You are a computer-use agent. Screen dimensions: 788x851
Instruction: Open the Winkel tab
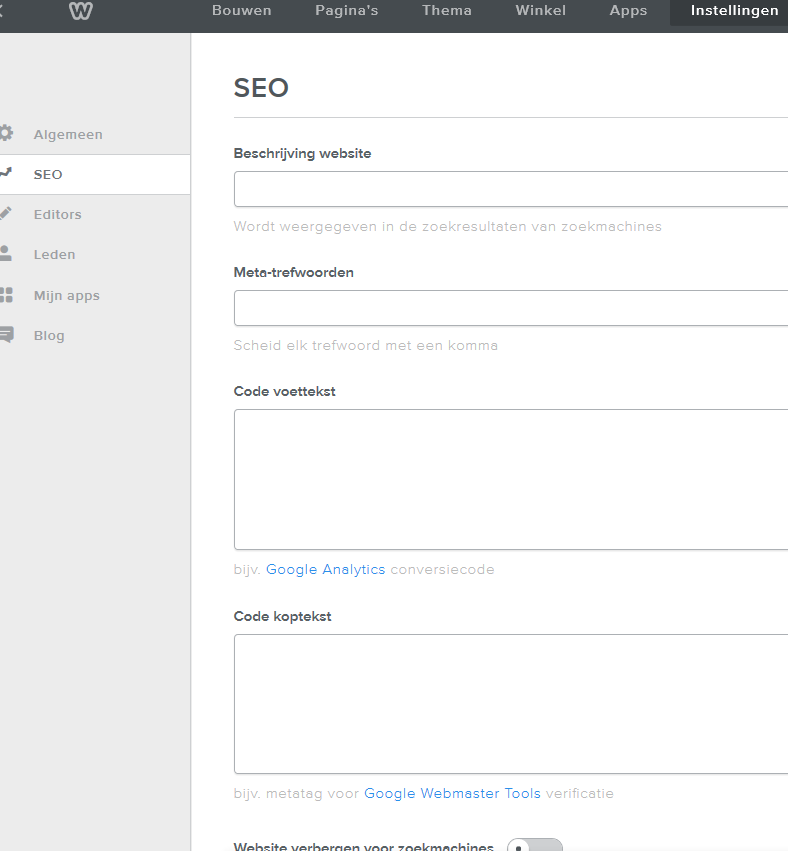[x=540, y=11]
